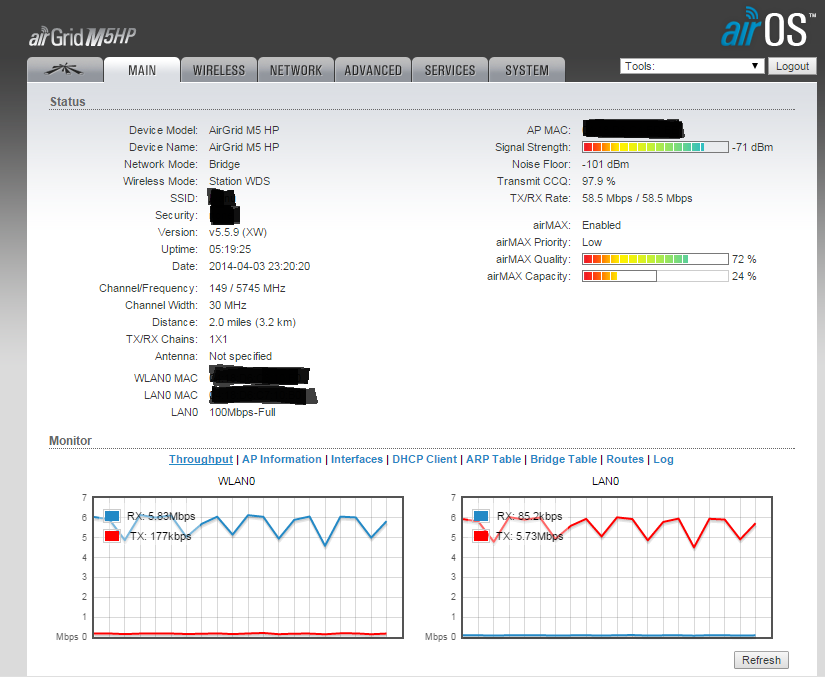825x677 pixels.
Task: Click the Uptime value "05:19:25"
Action: click(x=230, y=249)
